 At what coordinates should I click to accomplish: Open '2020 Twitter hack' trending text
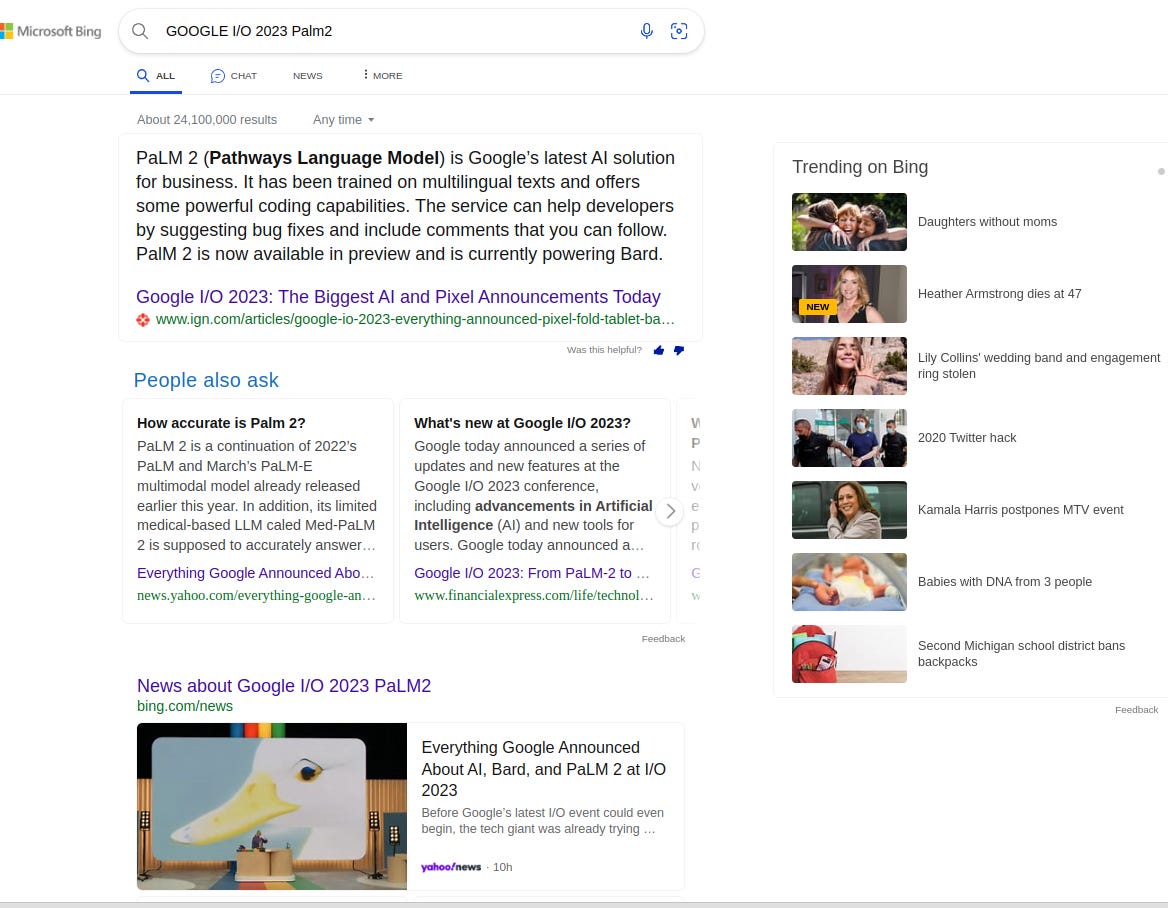point(967,438)
